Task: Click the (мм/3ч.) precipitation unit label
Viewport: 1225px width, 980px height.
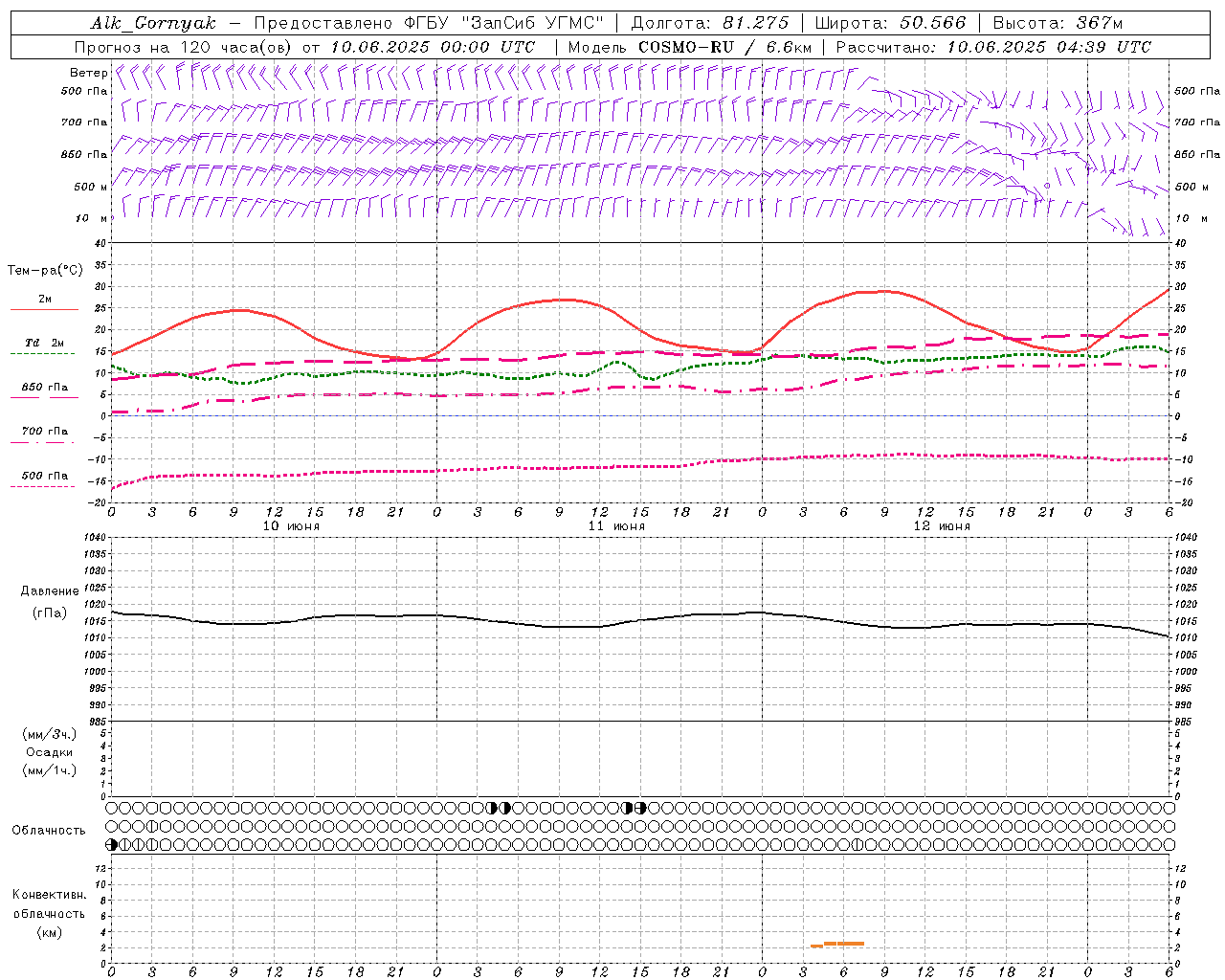Action: pos(50,734)
